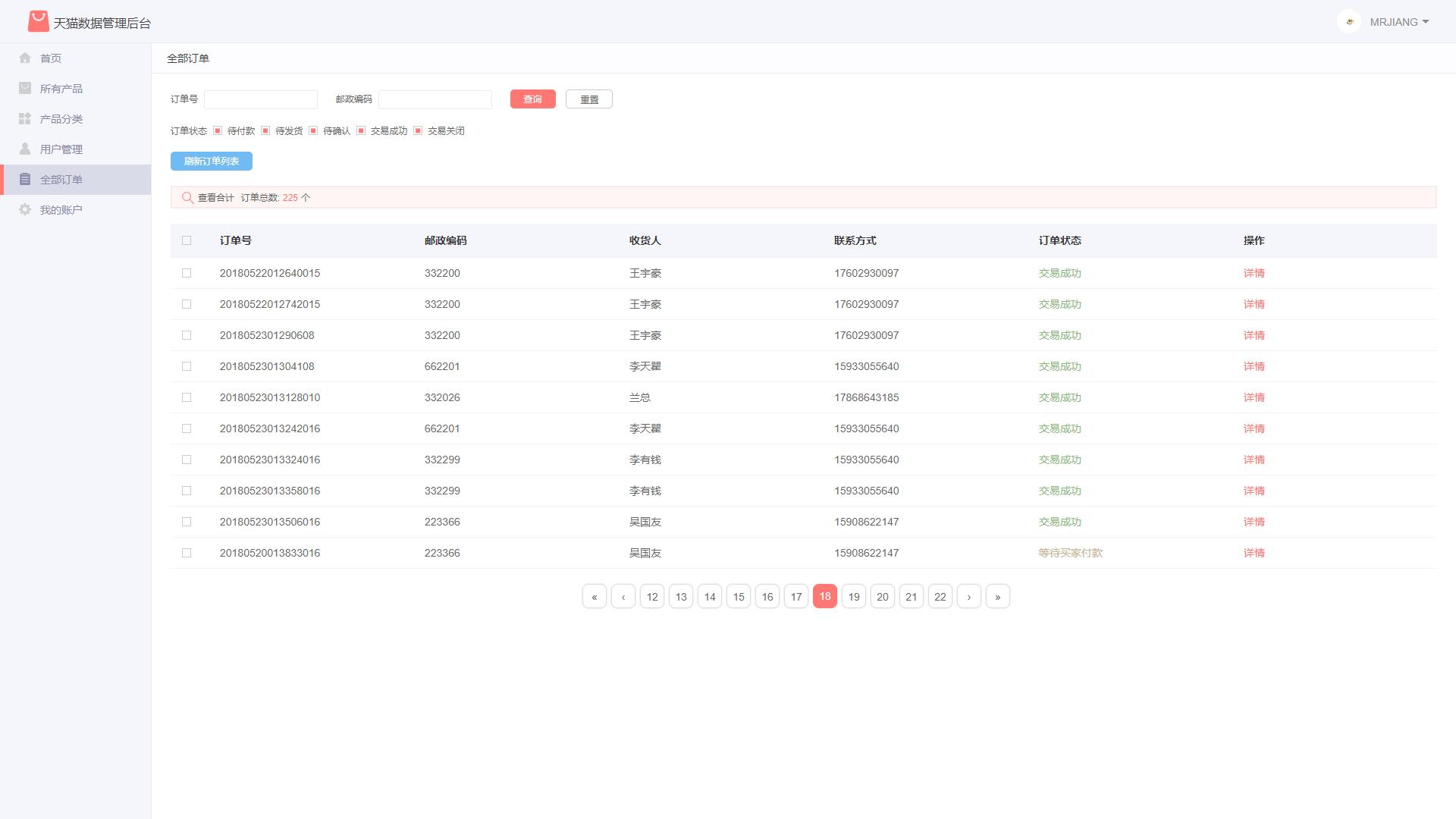The image size is (1456, 819).
Task: Open the MRJIANG account dropdown
Action: tap(1399, 22)
